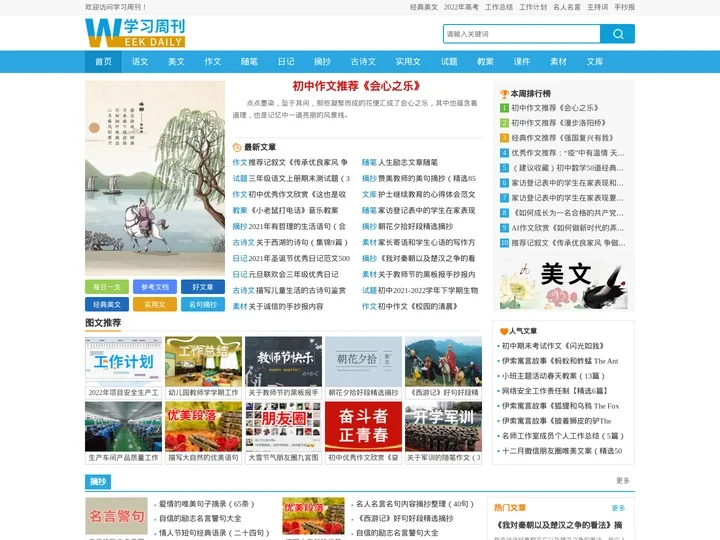The width and height of the screenshot is (720, 540).
Task: Open the 工作计划 thumbnail
Action: (124, 362)
